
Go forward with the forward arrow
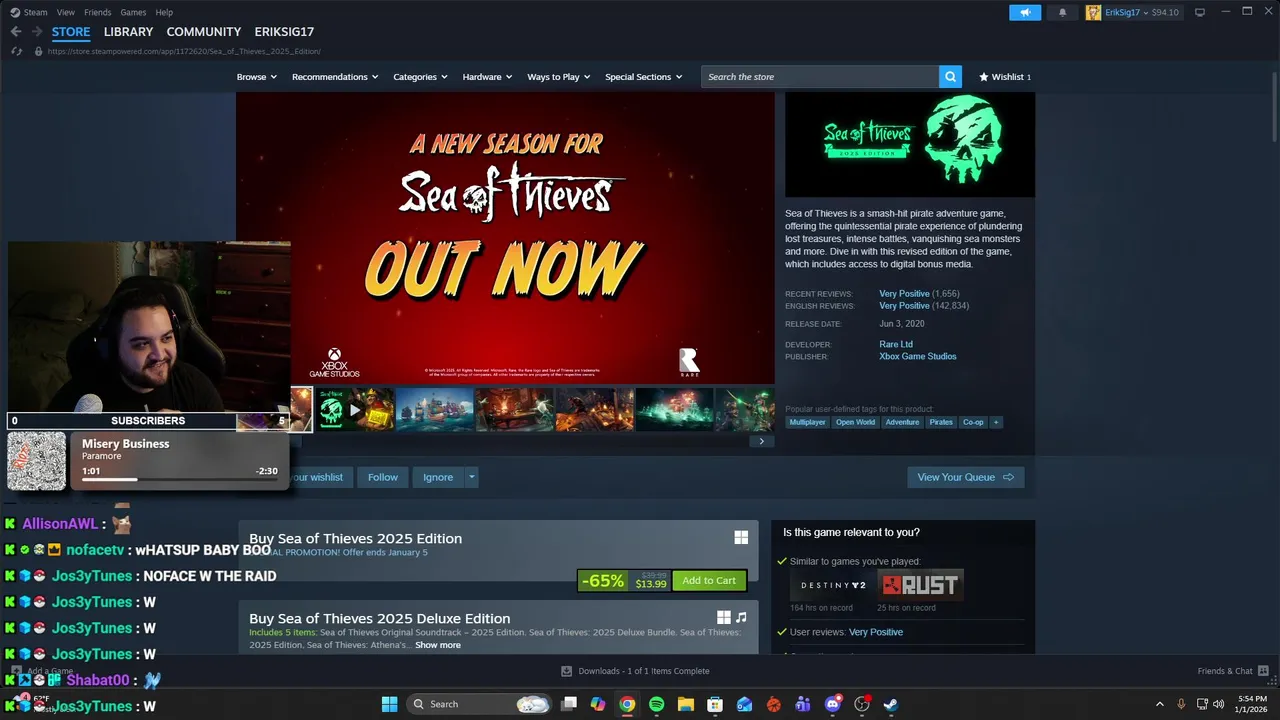pyautogui.click(x=36, y=32)
